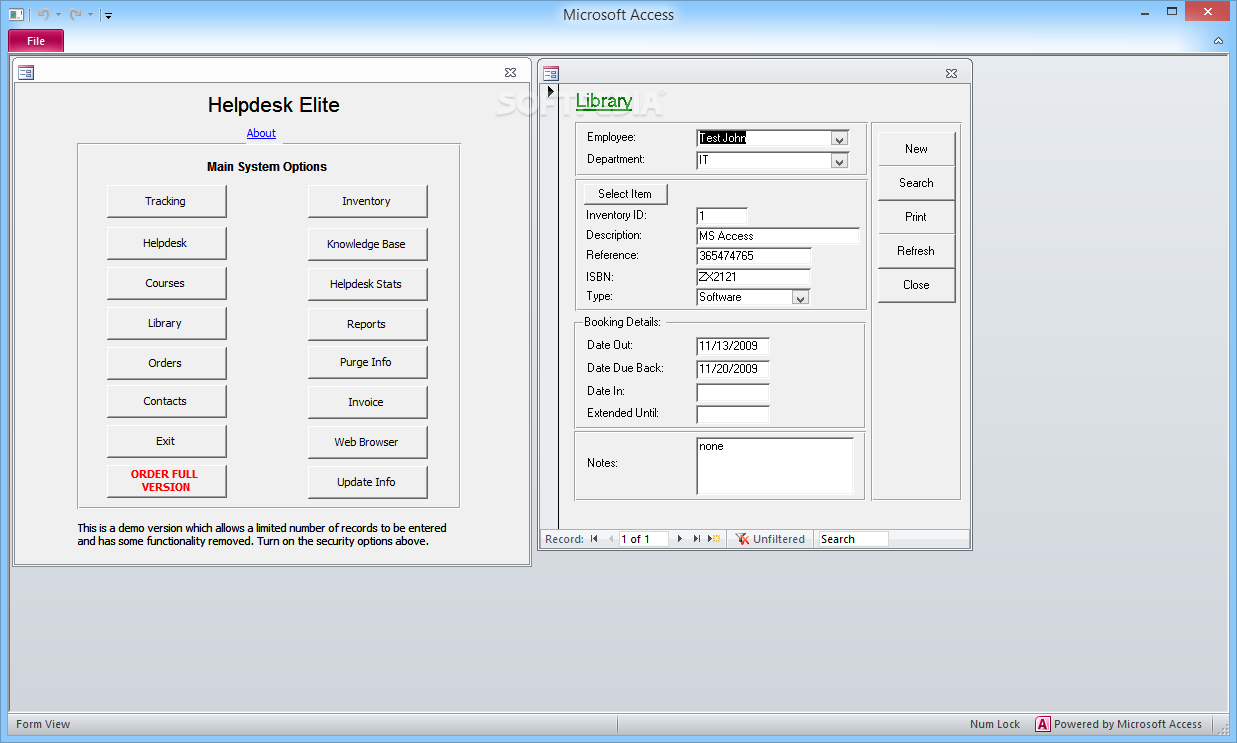Click the Department combo box text 'IT'

704,160
